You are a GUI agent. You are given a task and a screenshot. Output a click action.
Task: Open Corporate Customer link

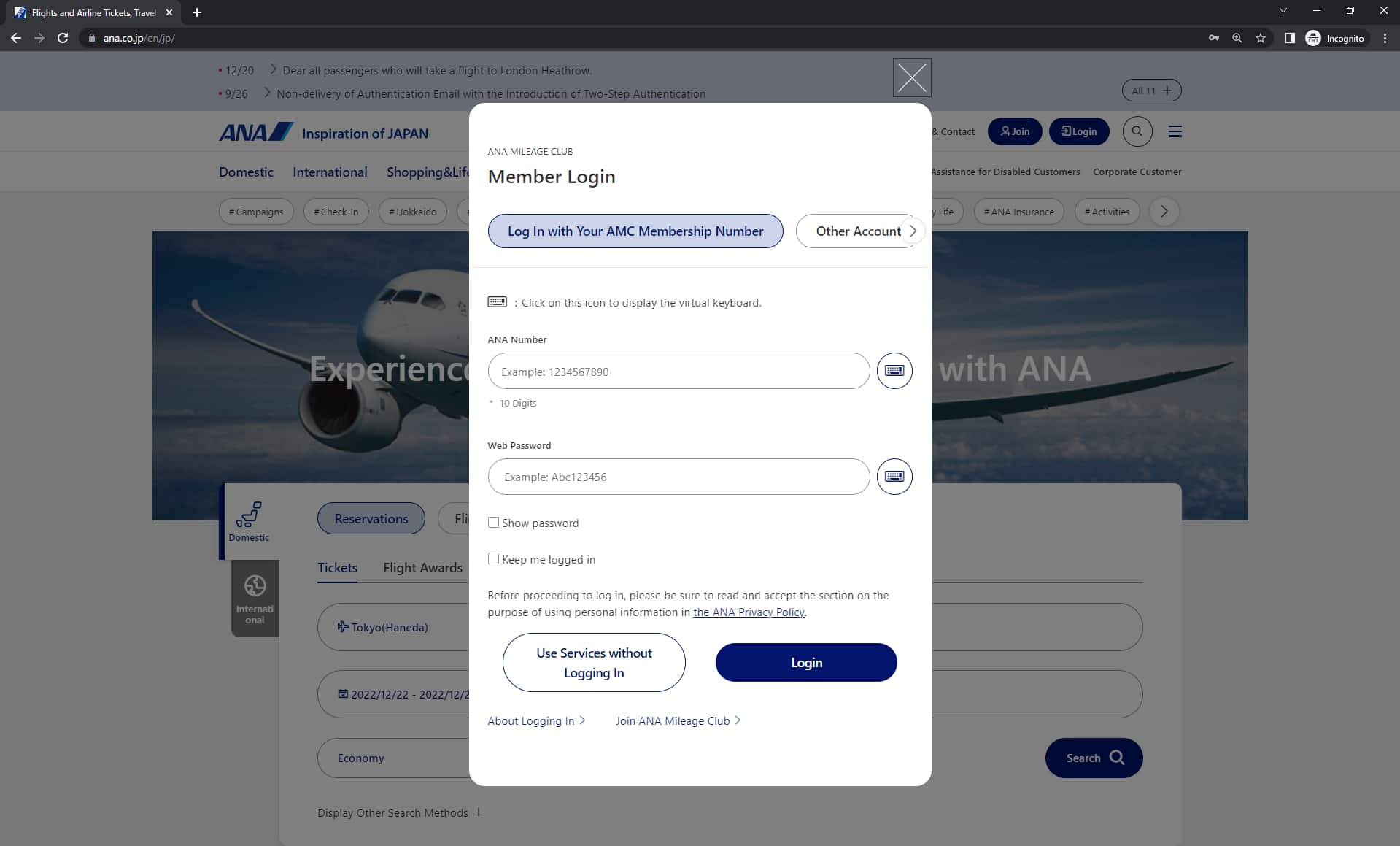pos(1137,172)
